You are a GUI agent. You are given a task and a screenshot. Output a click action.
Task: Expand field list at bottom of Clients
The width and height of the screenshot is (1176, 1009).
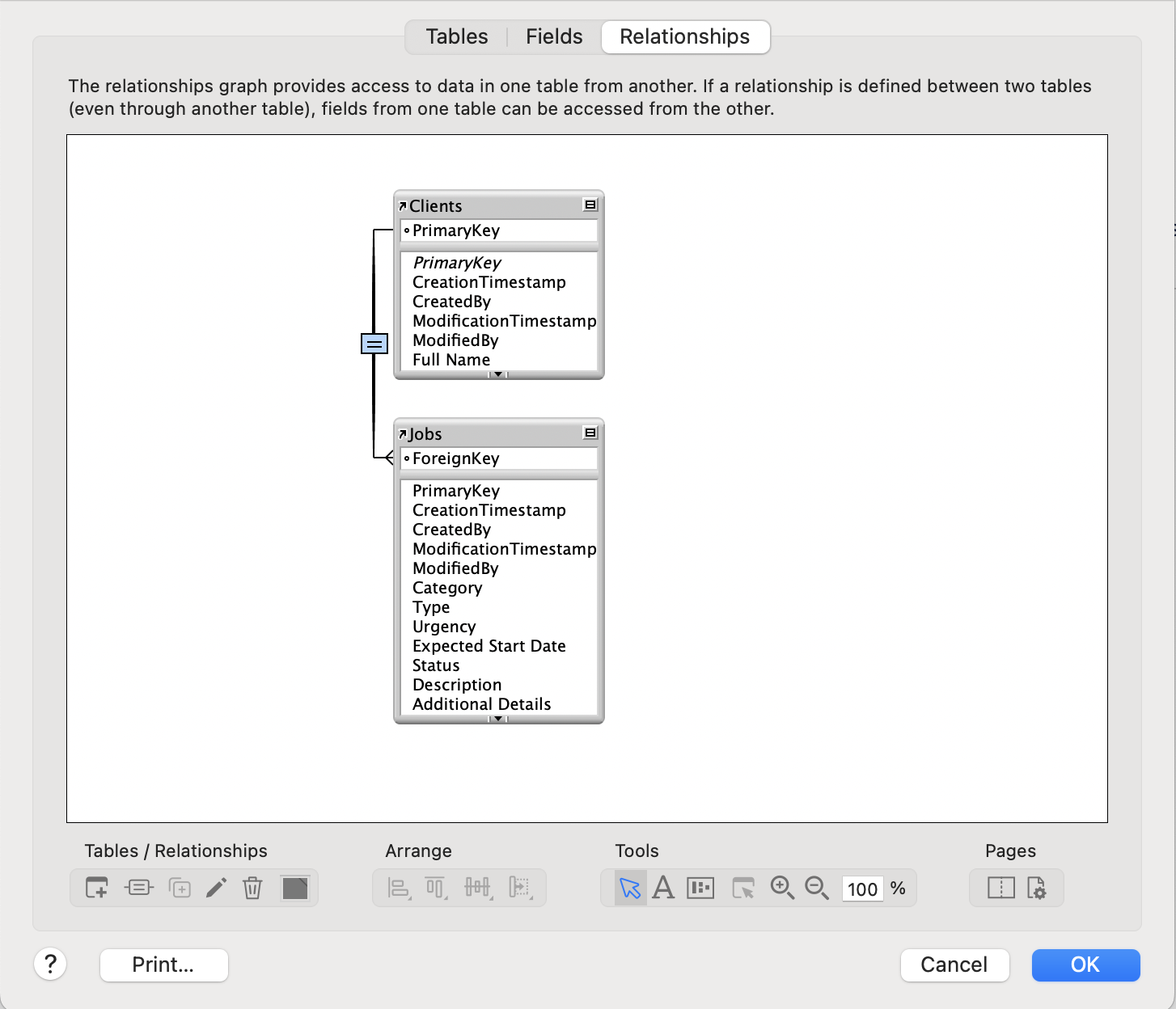click(x=498, y=374)
